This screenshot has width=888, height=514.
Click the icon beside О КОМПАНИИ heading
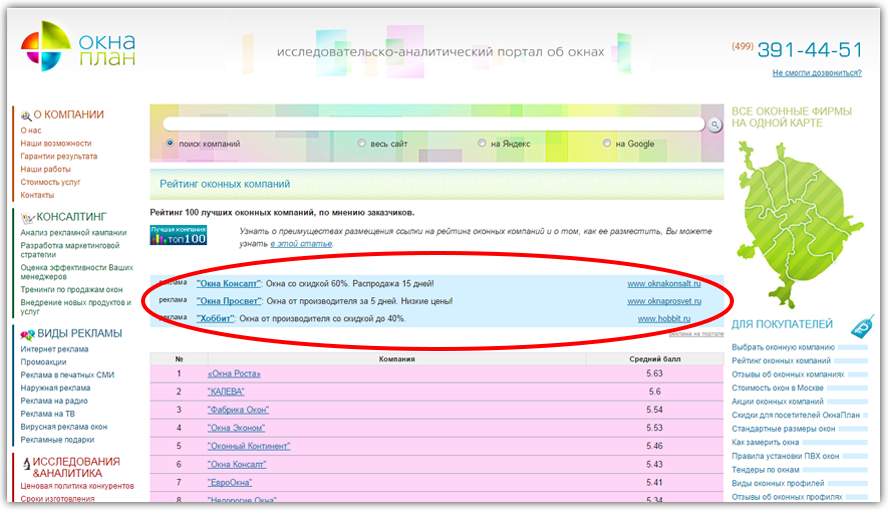[x=25, y=116]
